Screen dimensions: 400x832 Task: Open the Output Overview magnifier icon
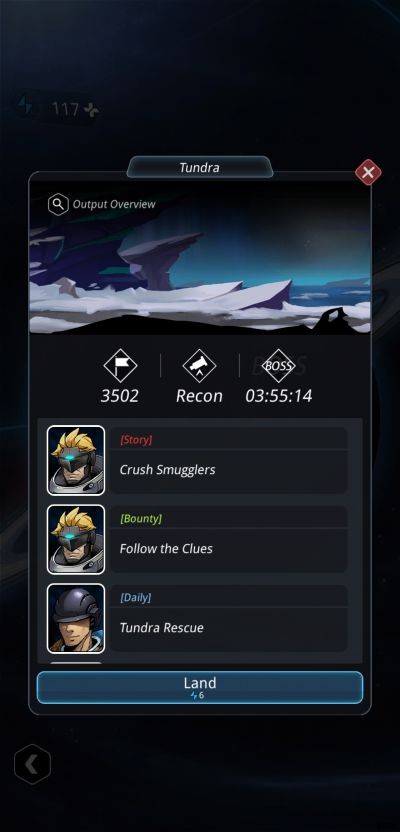pyautogui.click(x=58, y=204)
